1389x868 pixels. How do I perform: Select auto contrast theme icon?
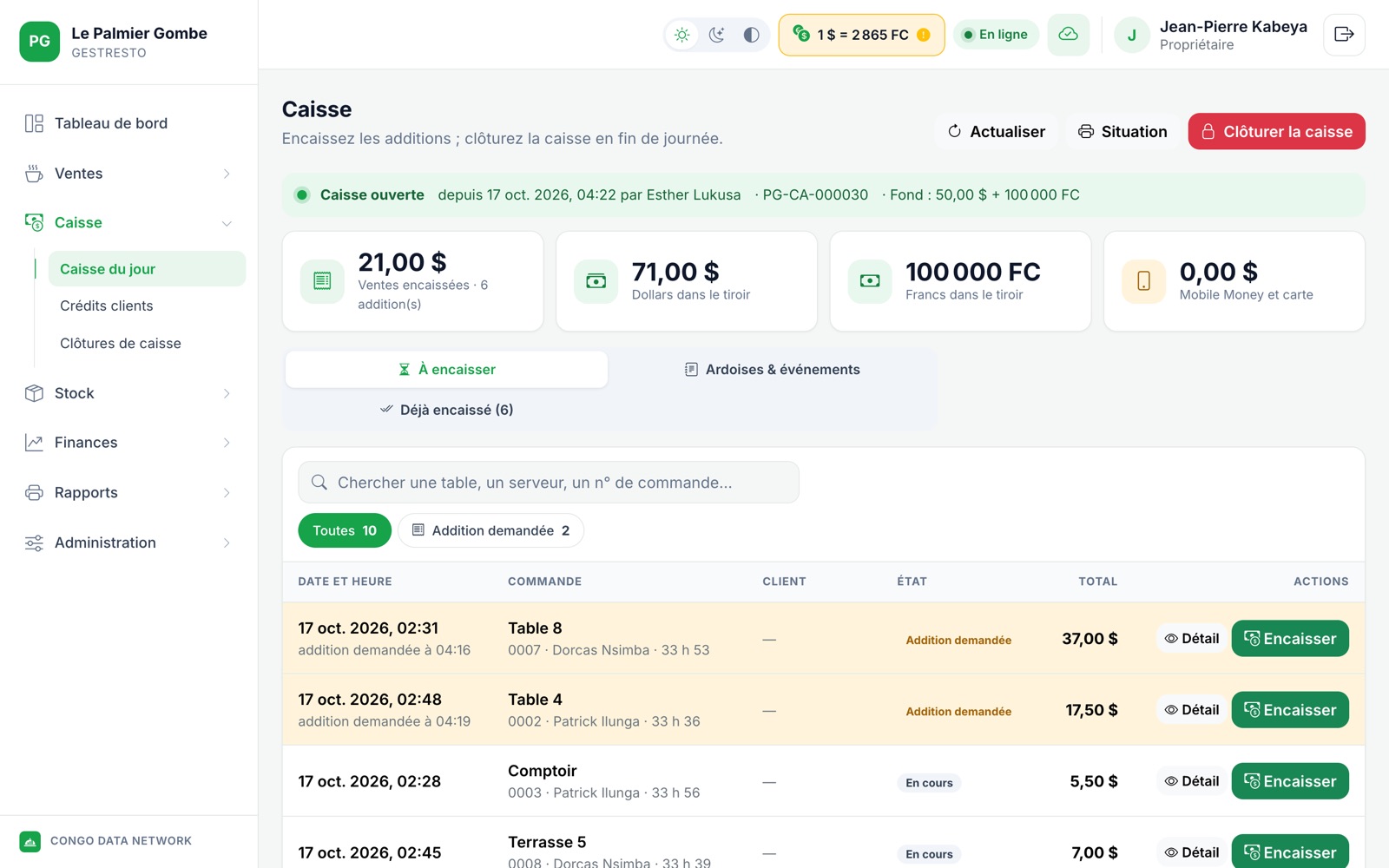(x=752, y=35)
